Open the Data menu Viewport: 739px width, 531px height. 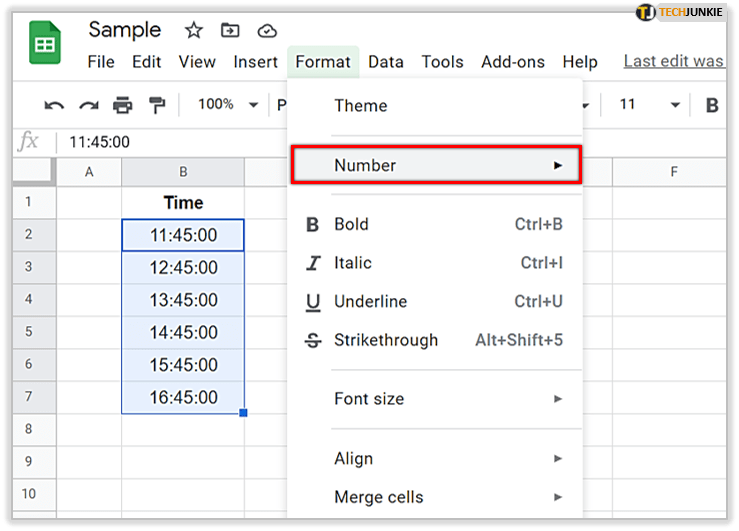[385, 62]
